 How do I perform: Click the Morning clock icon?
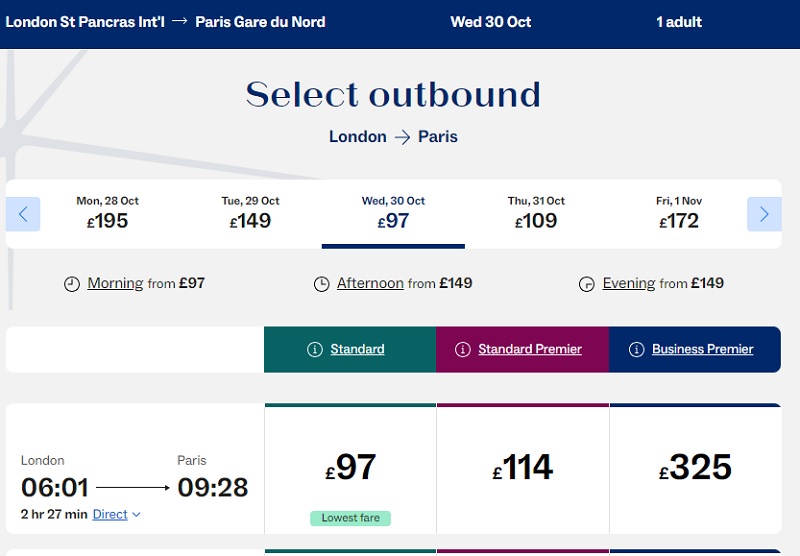(x=72, y=284)
